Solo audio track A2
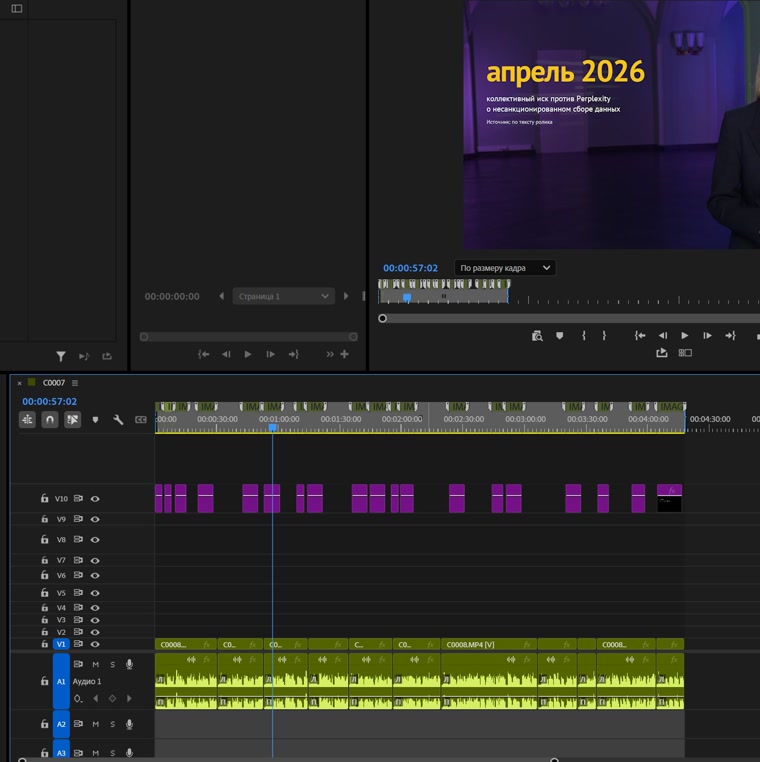The height and width of the screenshot is (762, 760). (x=113, y=724)
